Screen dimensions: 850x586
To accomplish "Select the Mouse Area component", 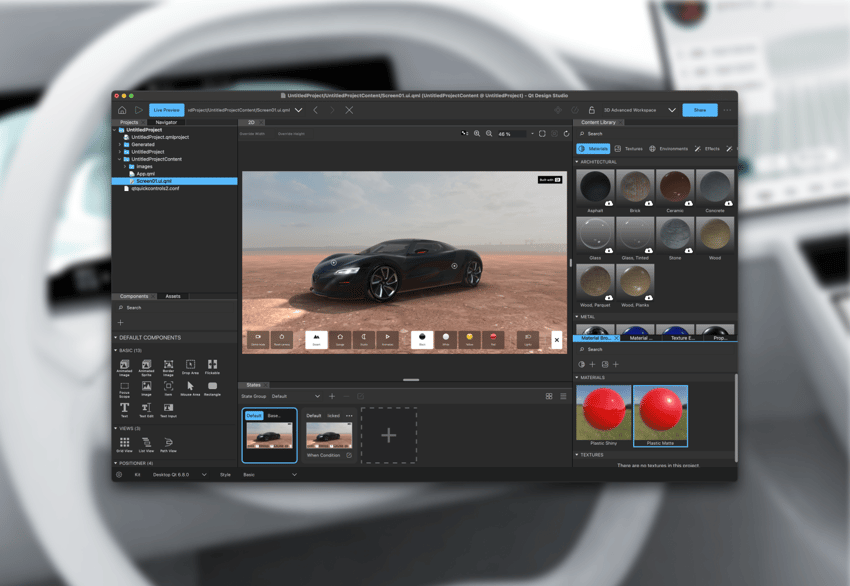I will point(190,386).
